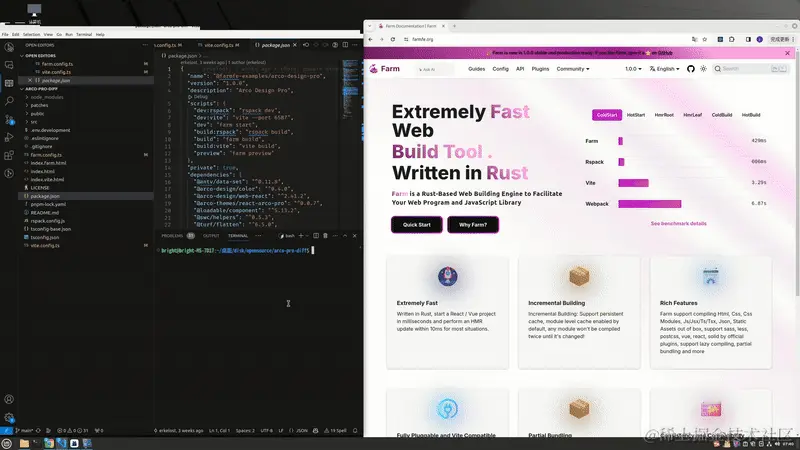
Task: Open the English language dropdown
Action: point(664,69)
